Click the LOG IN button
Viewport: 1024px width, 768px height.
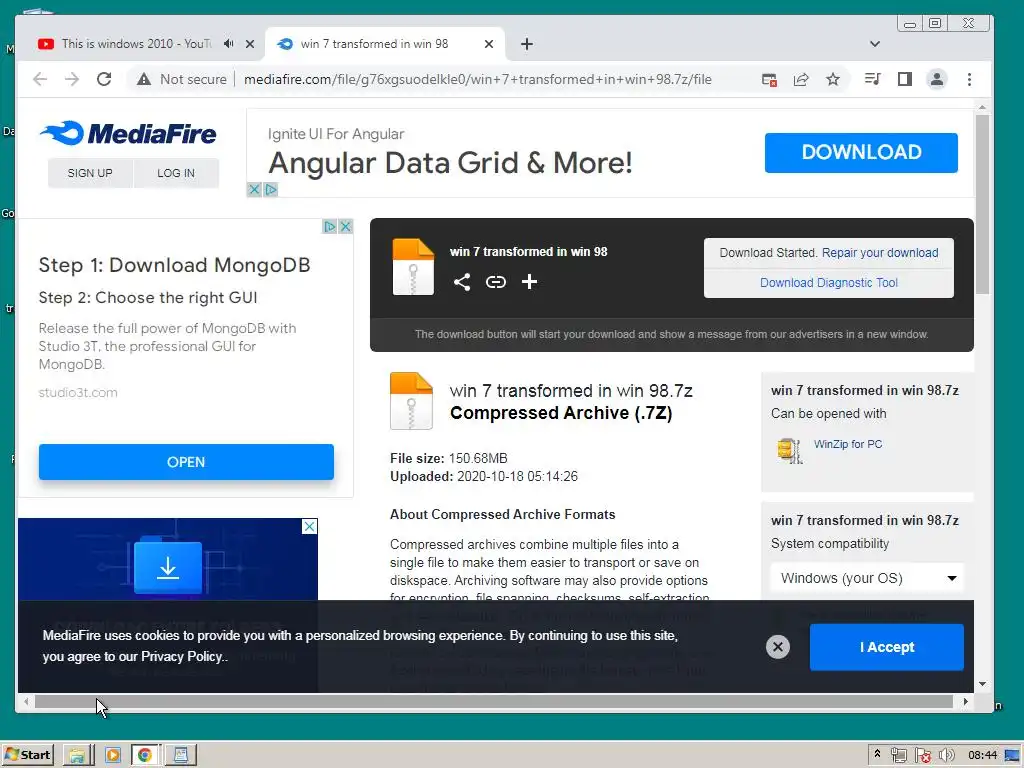point(176,173)
